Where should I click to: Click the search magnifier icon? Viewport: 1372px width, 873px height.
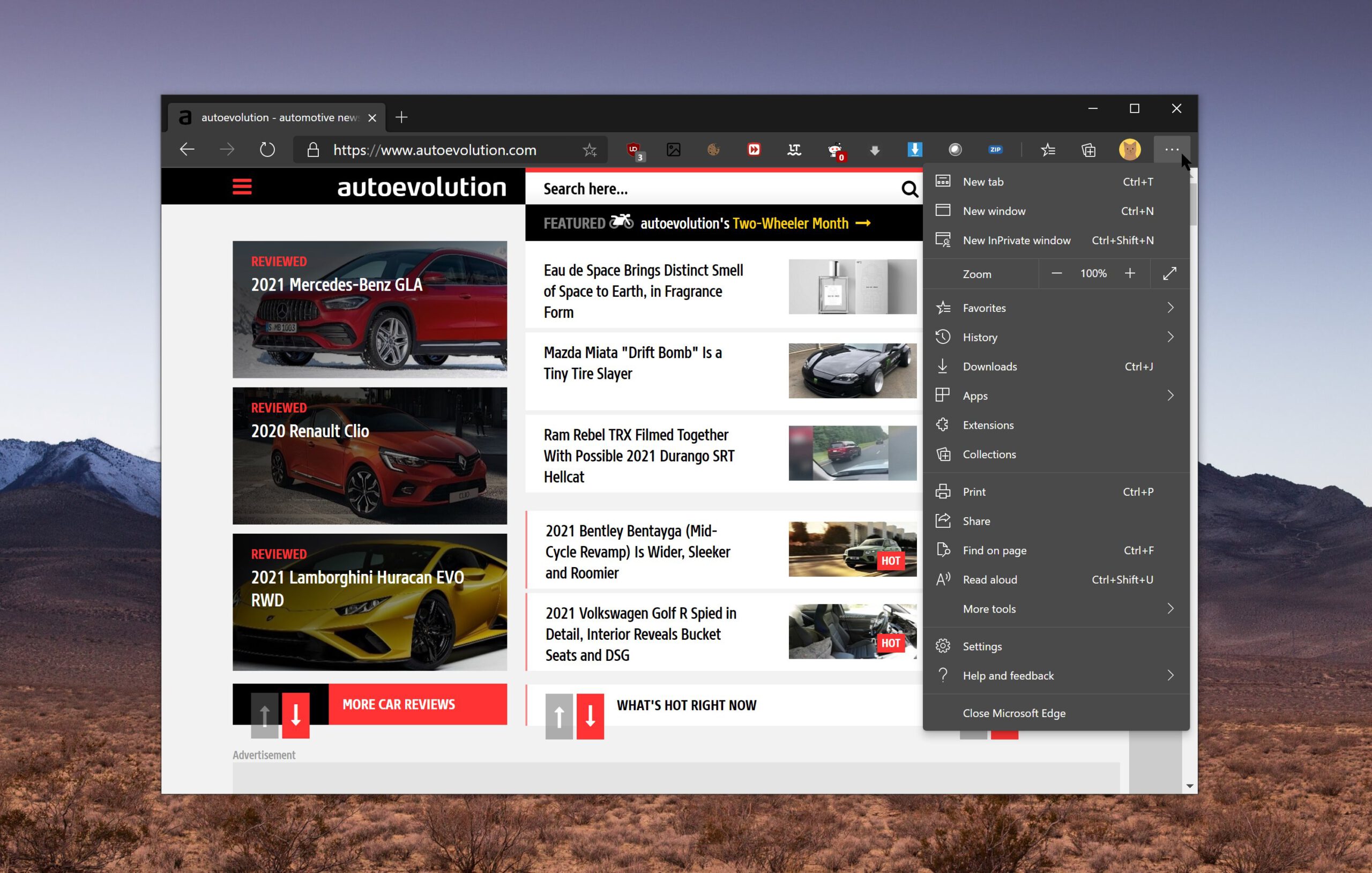tap(910, 189)
